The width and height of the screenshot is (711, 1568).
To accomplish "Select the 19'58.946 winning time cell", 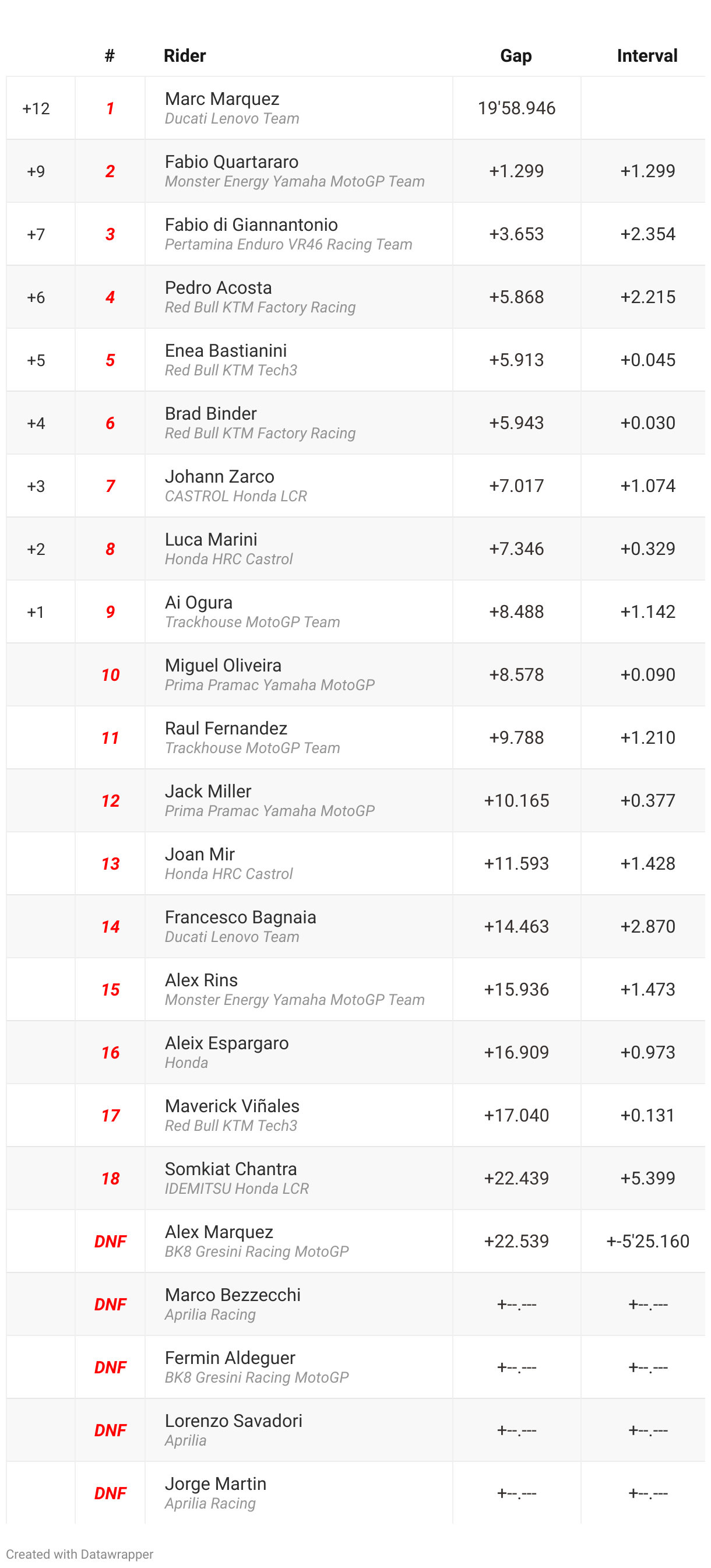I will (x=516, y=108).
